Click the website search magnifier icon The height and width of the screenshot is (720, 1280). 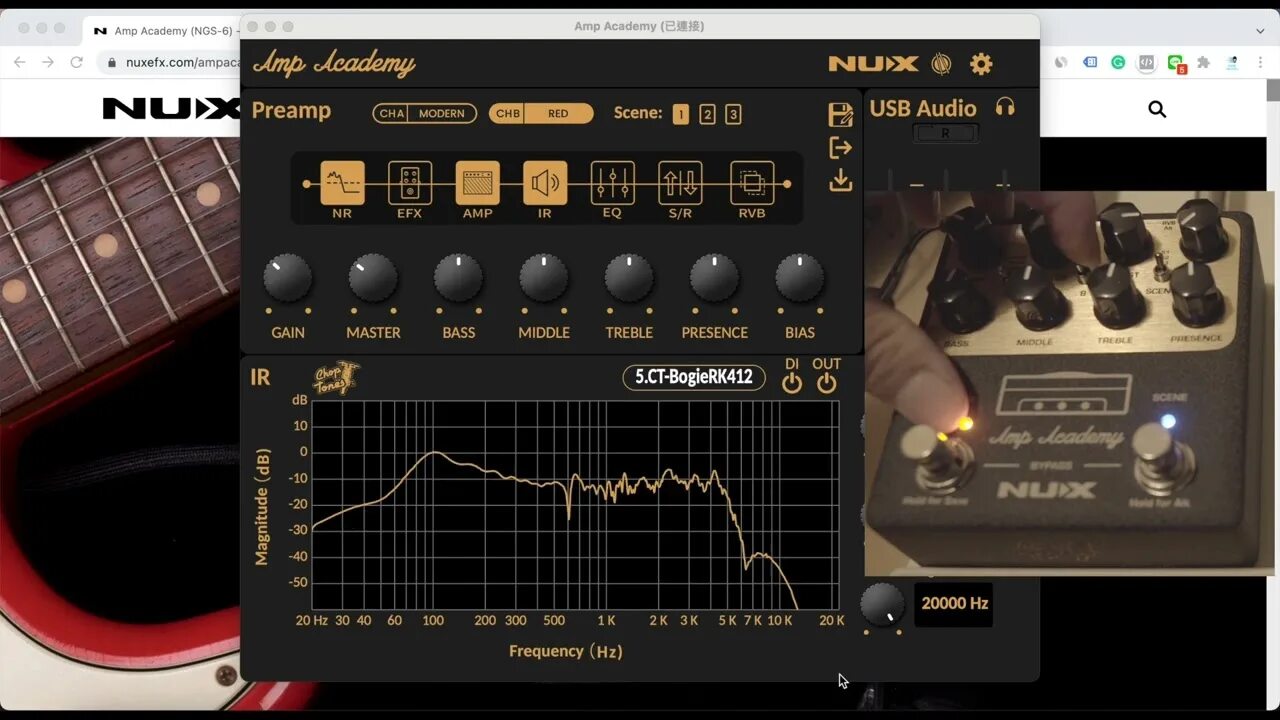pyautogui.click(x=1157, y=109)
